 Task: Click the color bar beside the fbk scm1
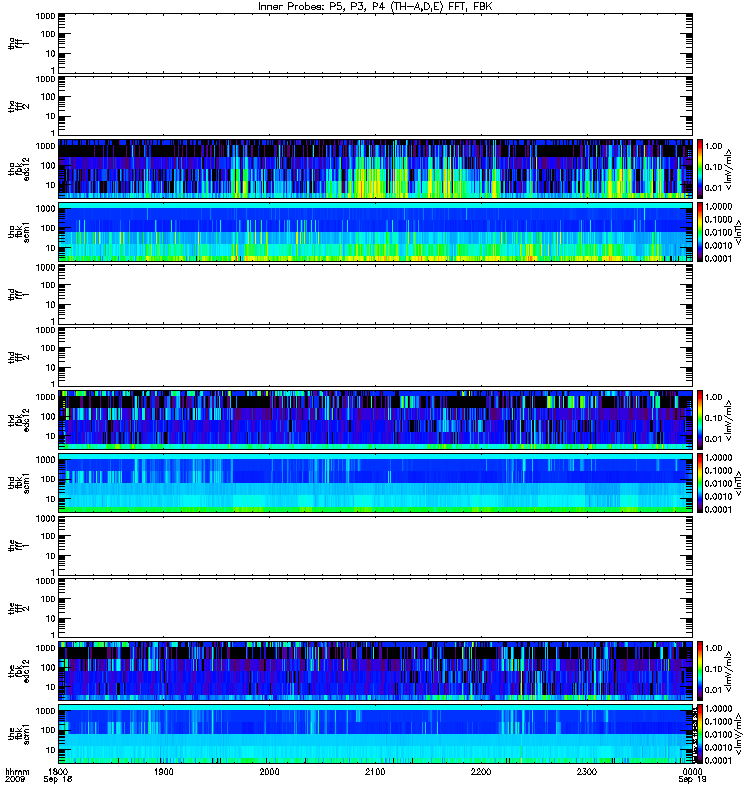pyautogui.click(x=700, y=734)
